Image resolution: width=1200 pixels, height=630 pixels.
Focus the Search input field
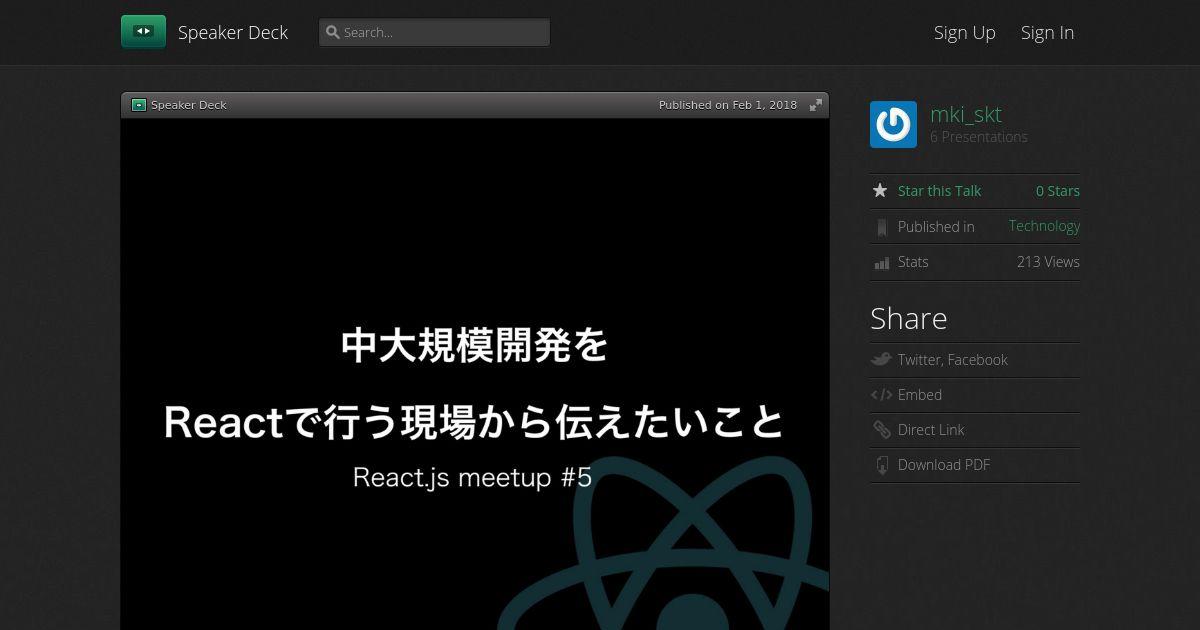[x=434, y=32]
